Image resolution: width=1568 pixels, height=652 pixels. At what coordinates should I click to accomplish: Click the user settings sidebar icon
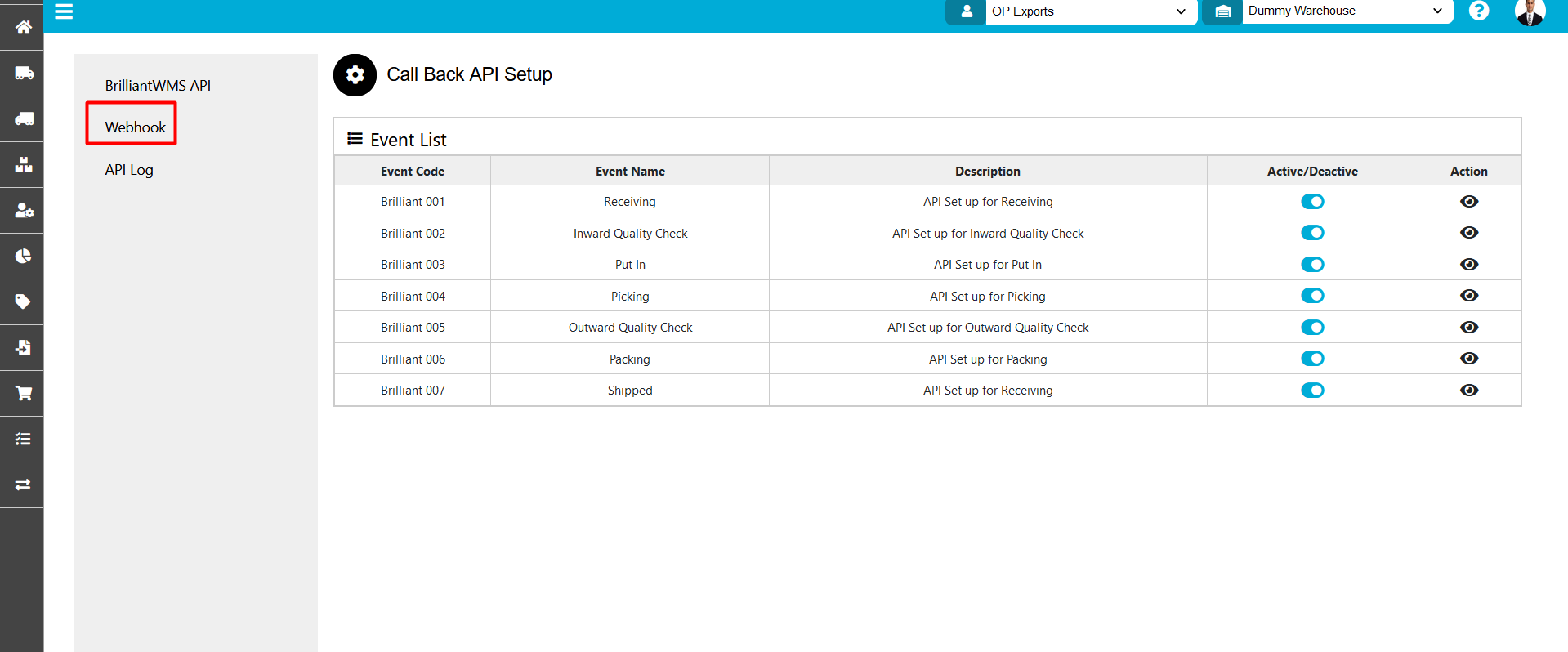23,211
